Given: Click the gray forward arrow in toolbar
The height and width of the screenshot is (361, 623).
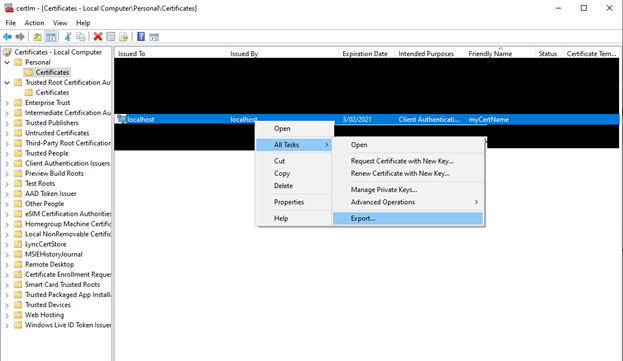Looking at the screenshot, I should coord(20,37).
